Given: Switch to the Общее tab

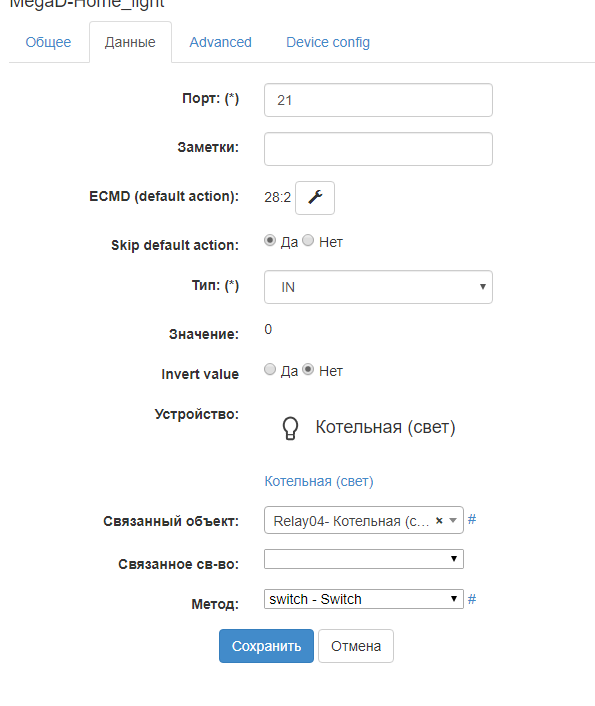Looking at the screenshot, I should [48, 42].
